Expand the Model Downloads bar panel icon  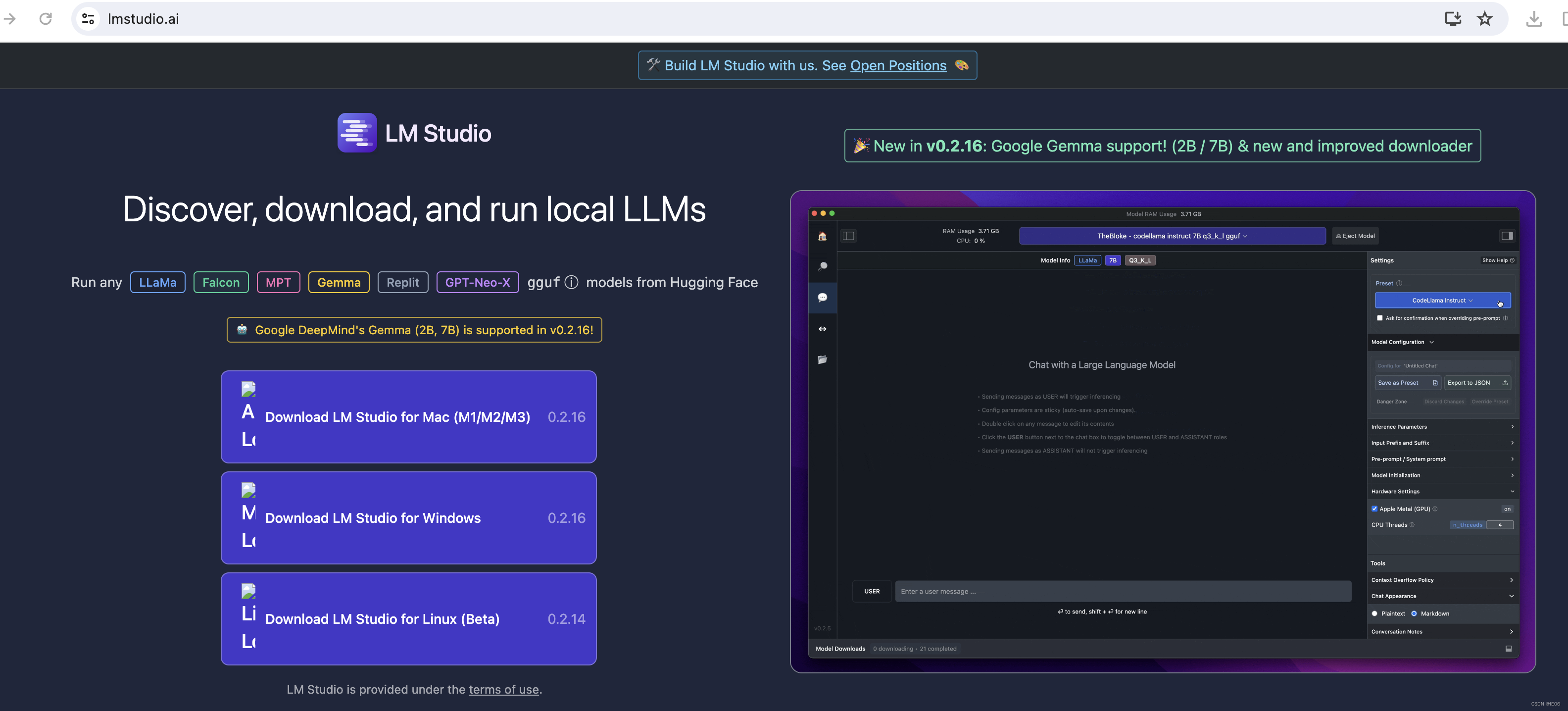1508,649
